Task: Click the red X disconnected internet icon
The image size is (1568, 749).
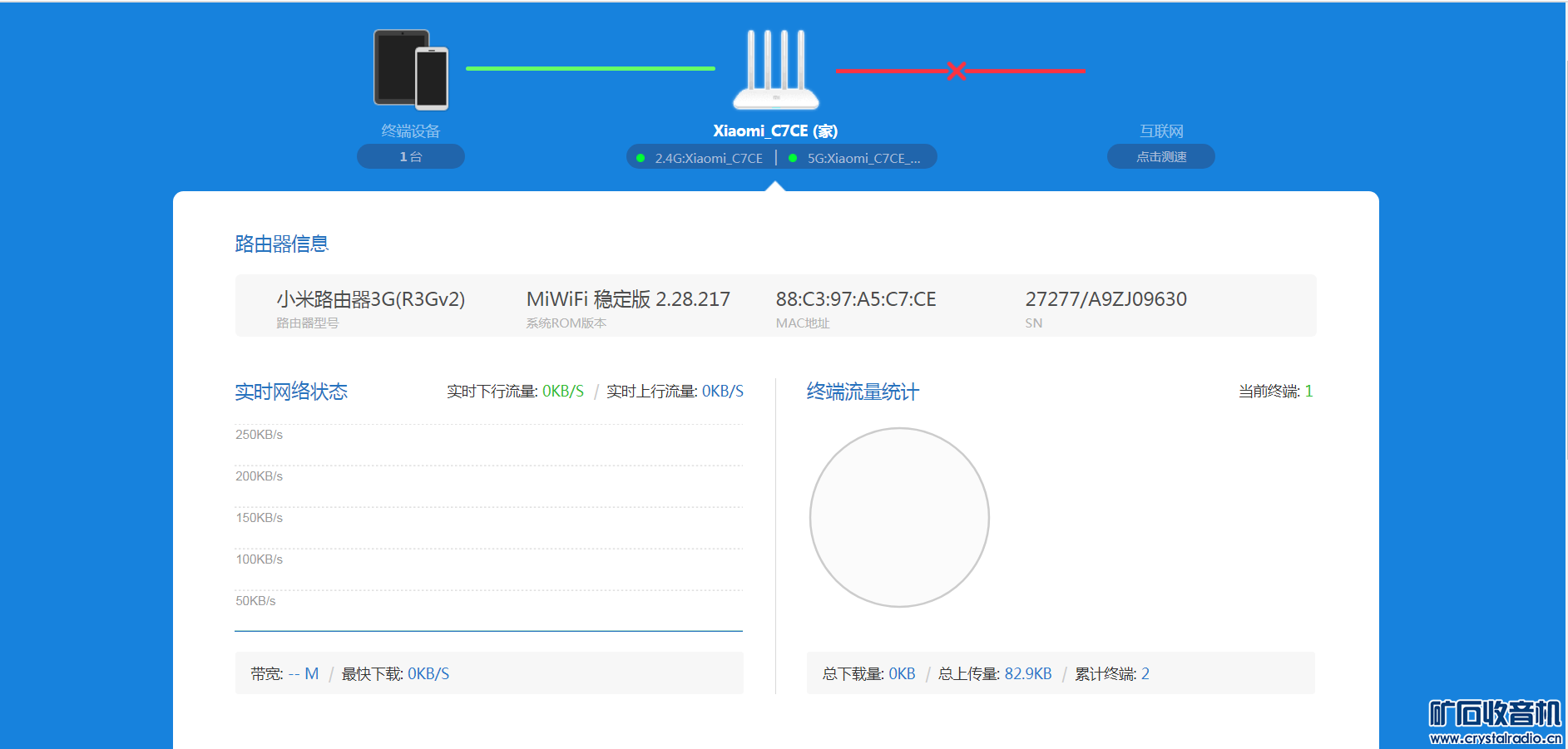Action: [957, 71]
